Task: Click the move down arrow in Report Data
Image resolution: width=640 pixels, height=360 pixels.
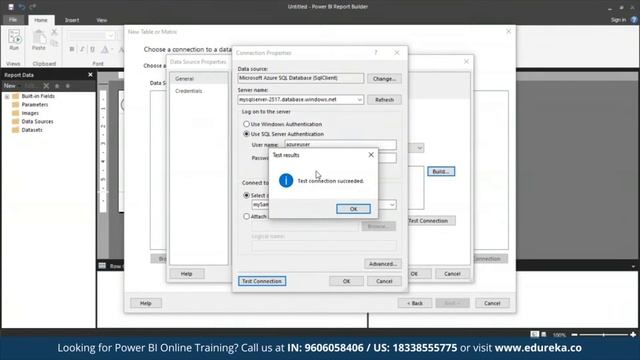Action: [68, 86]
